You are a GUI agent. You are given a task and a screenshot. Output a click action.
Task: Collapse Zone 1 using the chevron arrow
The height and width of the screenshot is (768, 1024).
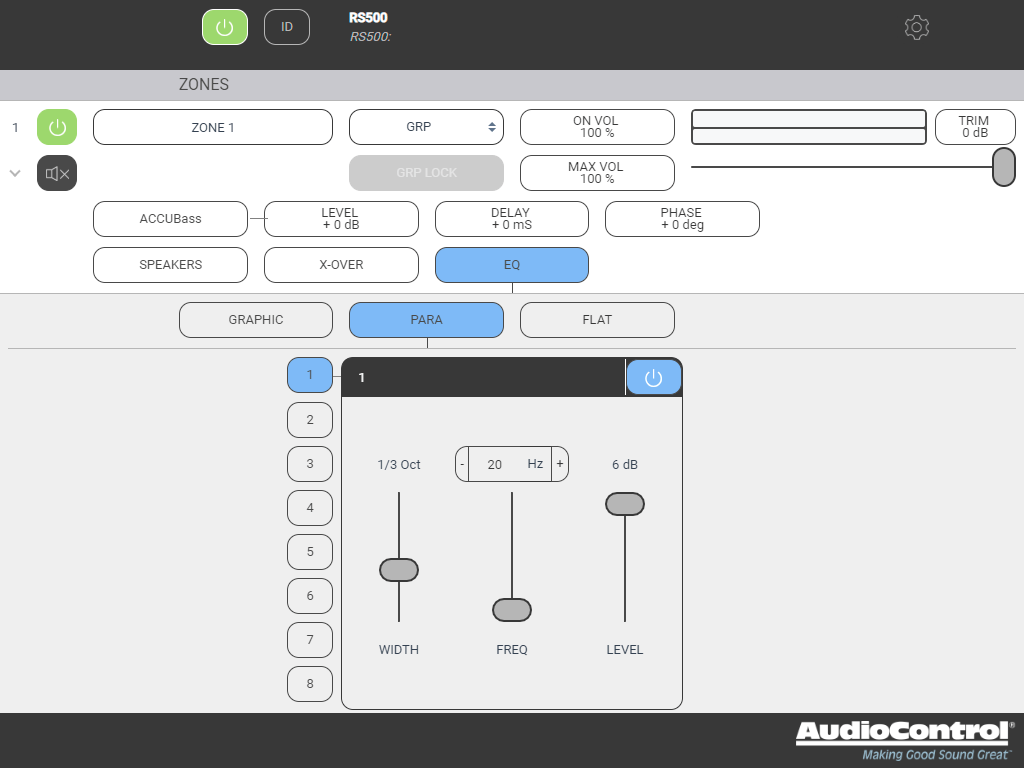pyautogui.click(x=15, y=173)
